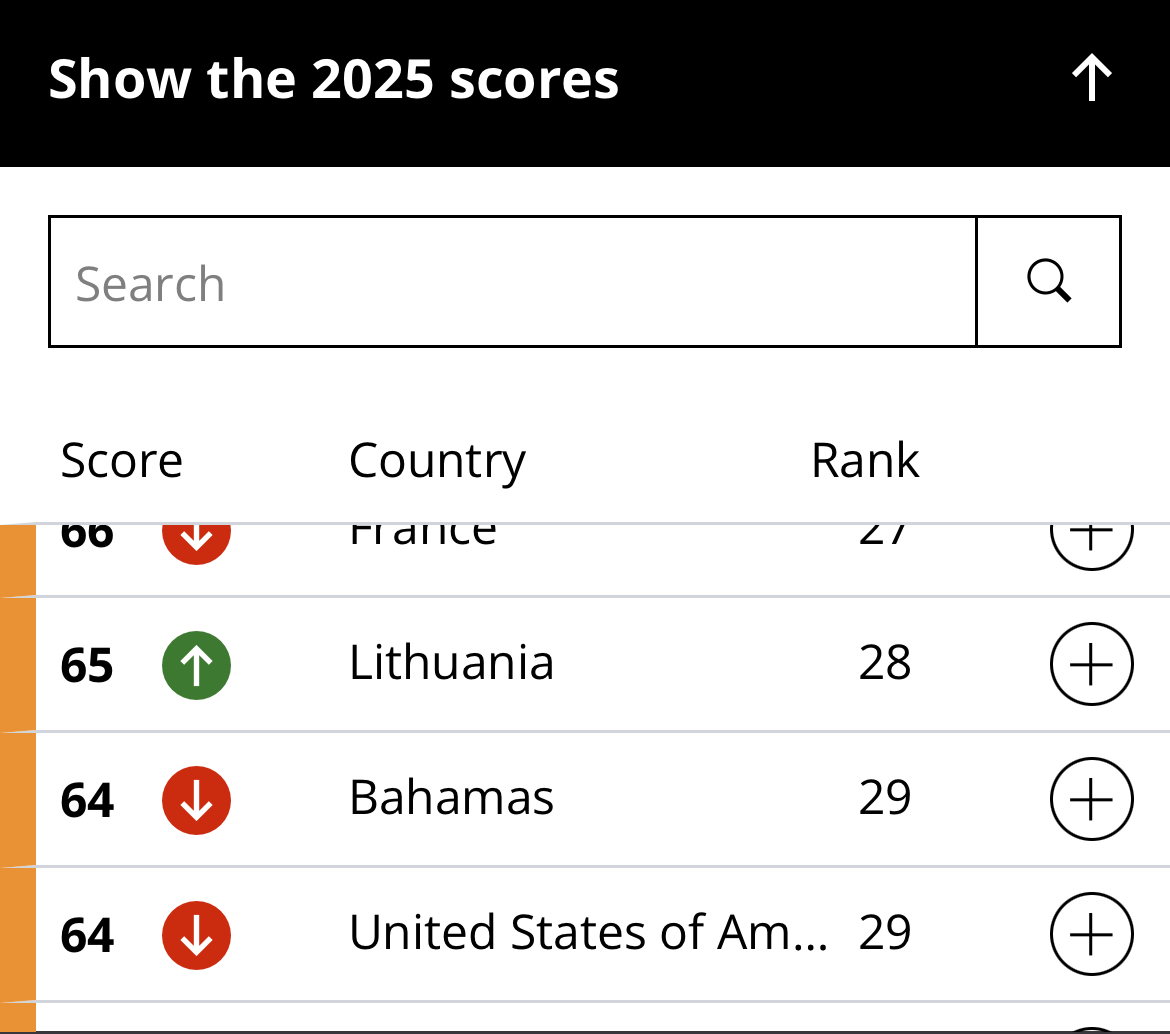The image size is (1170, 1034).
Task: Expand Bahamas row with plus icon
Action: pyautogui.click(x=1091, y=800)
